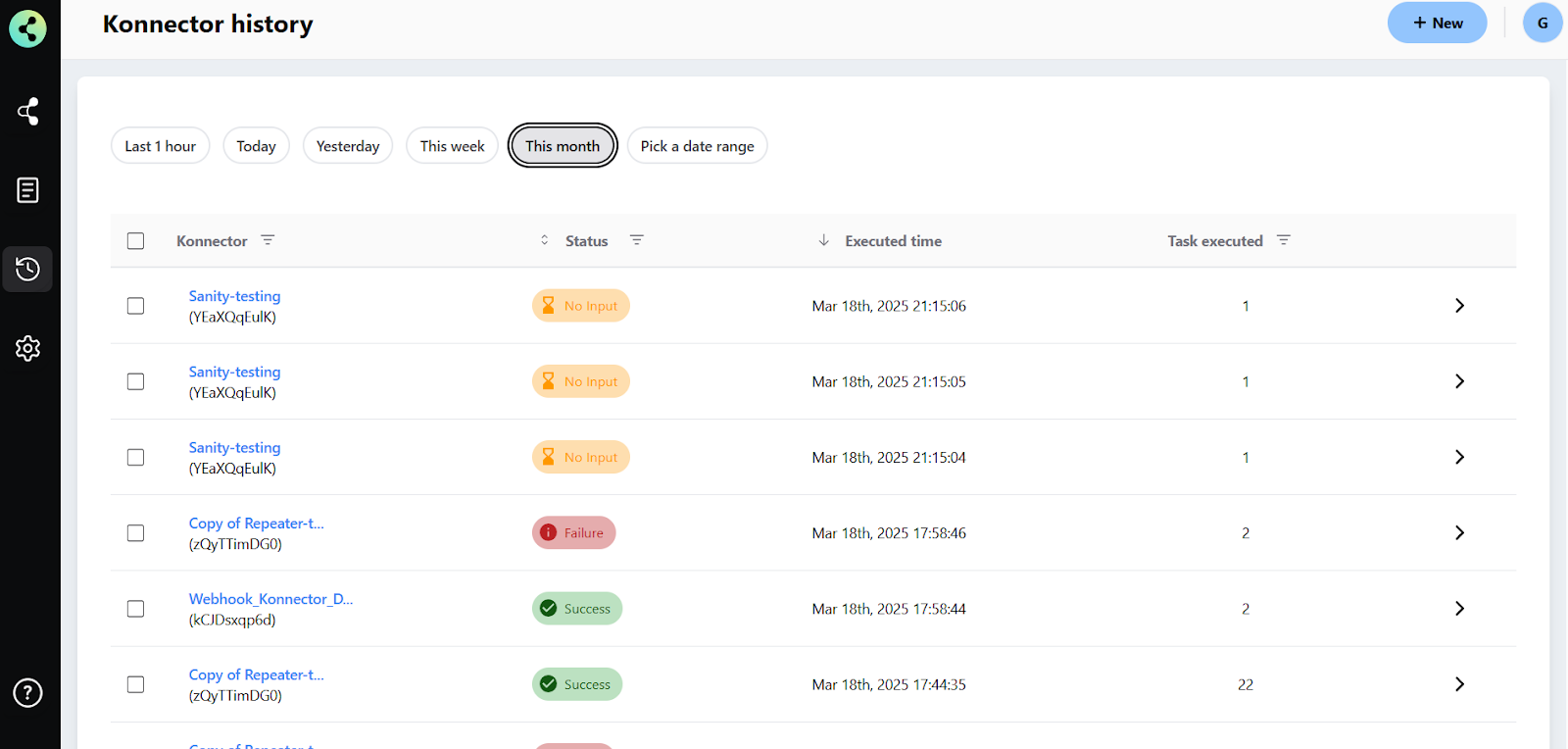Click the Failure status badge at 17:58:46
This screenshot has height=749, width=1568.
[x=574, y=532]
